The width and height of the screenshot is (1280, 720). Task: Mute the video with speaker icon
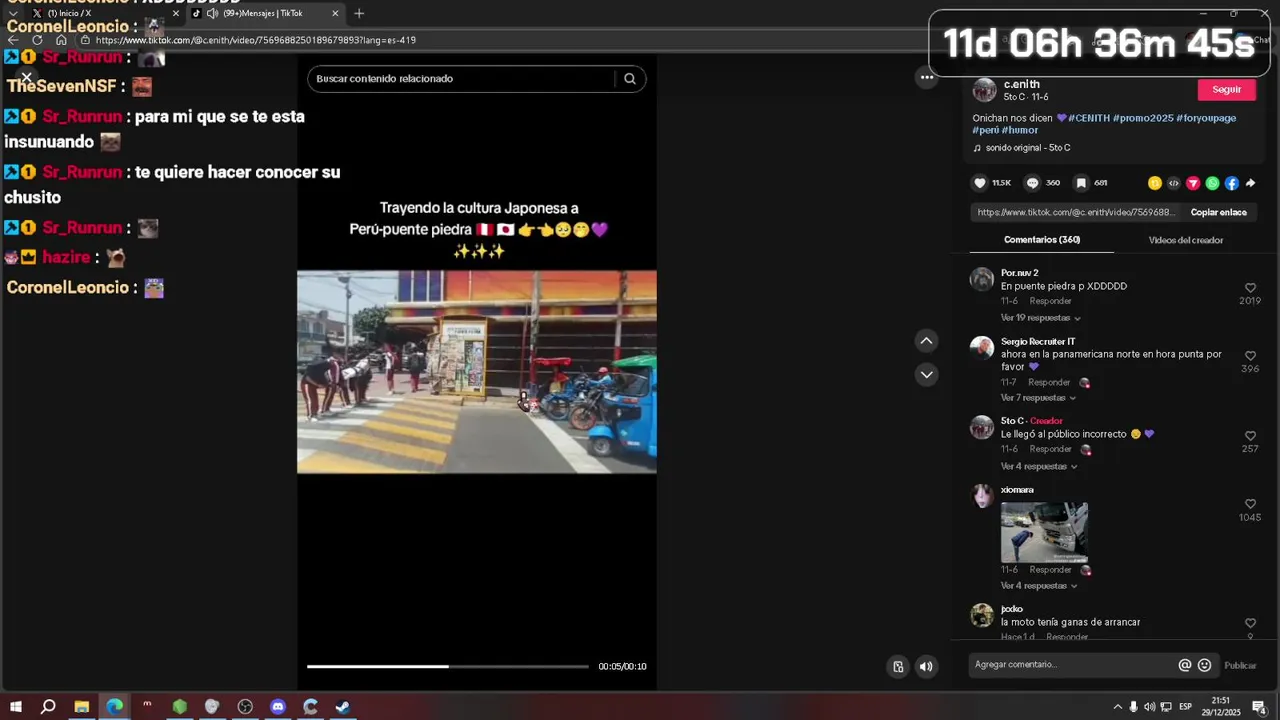click(x=926, y=666)
